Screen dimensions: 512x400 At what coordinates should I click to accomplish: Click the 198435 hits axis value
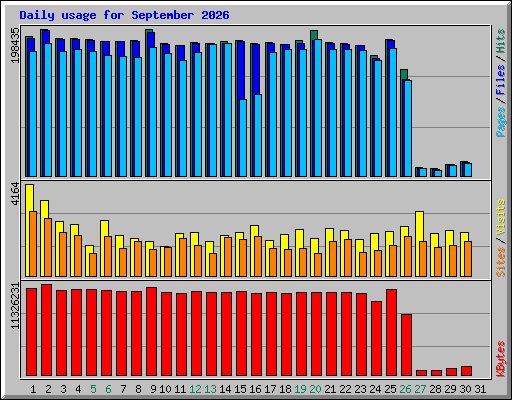pos(15,45)
